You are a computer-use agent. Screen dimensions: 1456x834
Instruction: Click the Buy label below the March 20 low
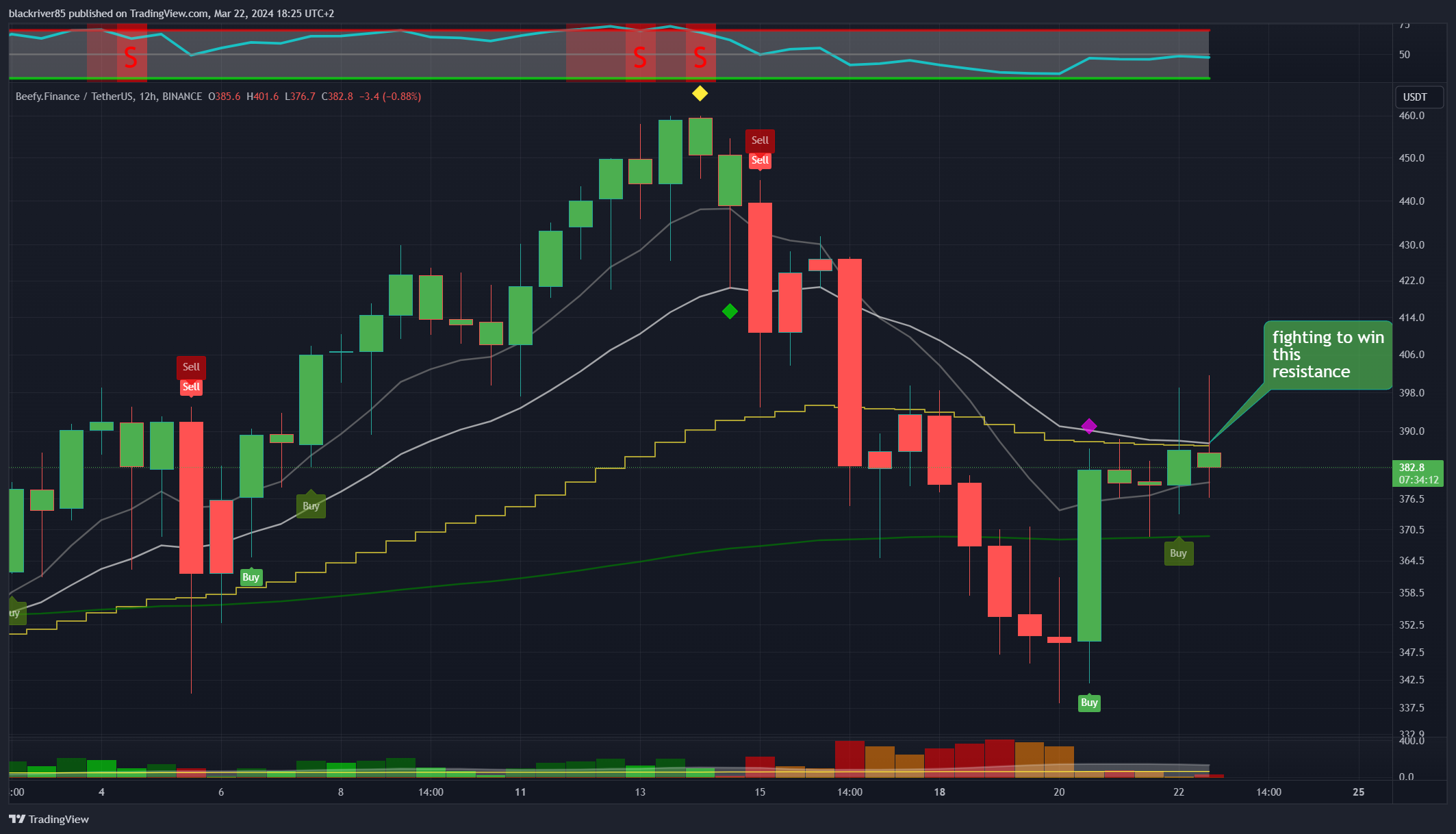(1089, 703)
